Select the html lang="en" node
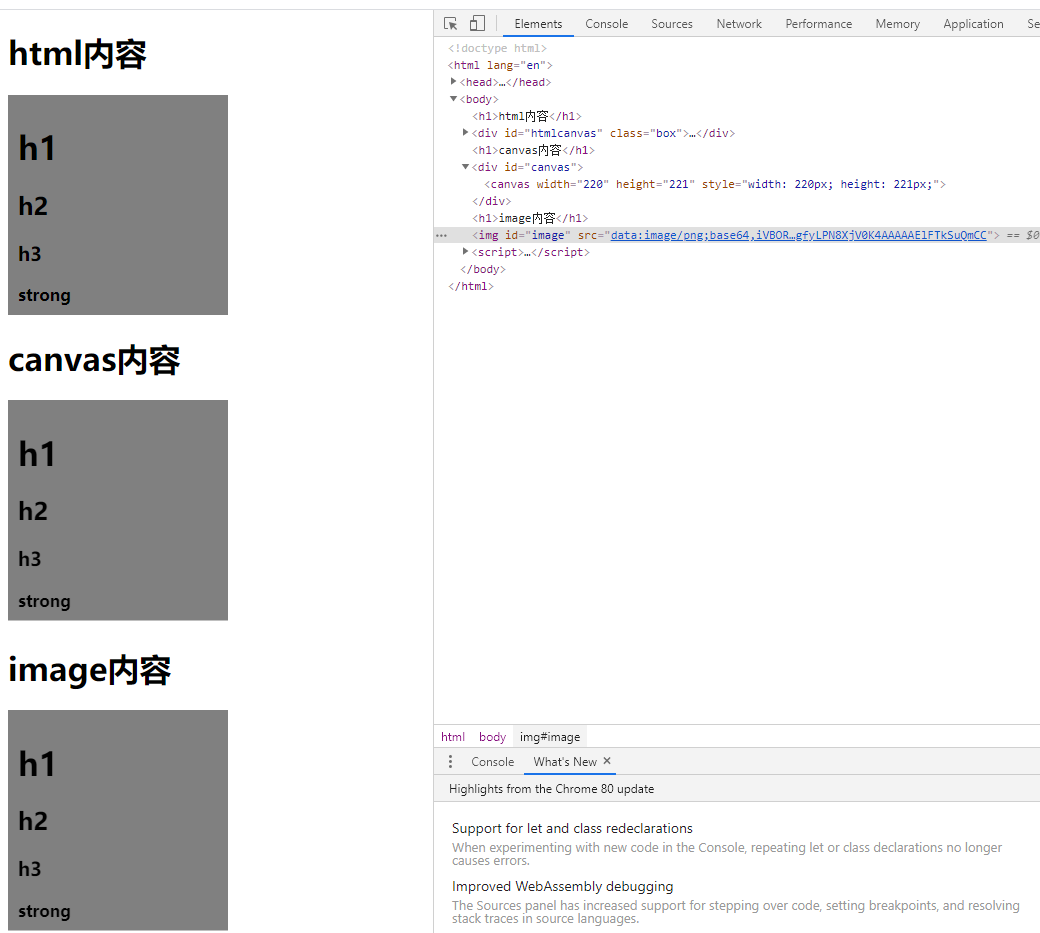 click(500, 65)
